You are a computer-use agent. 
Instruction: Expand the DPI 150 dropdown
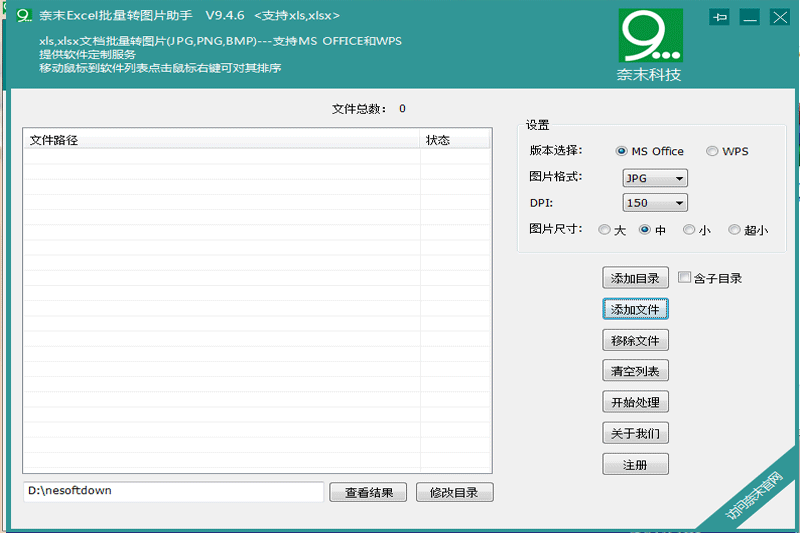[x=654, y=203]
